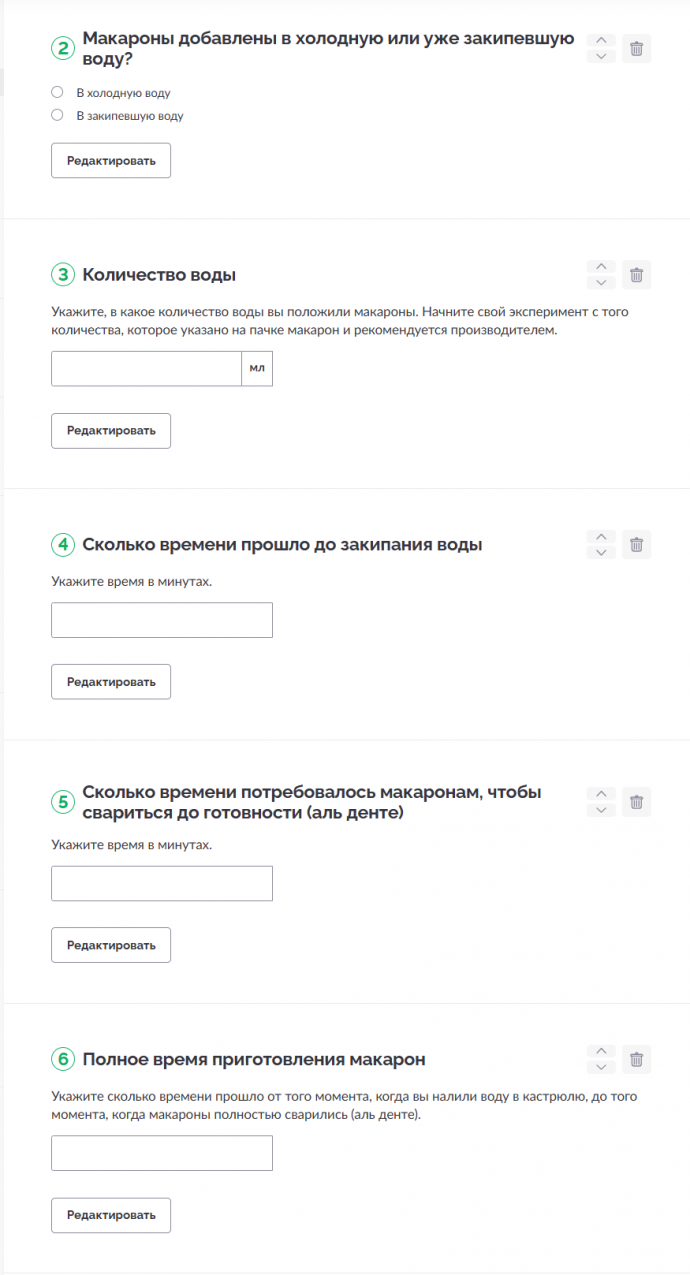The height and width of the screenshot is (1275, 690).
Task: Focus the water amount мл input field
Action: point(146,368)
